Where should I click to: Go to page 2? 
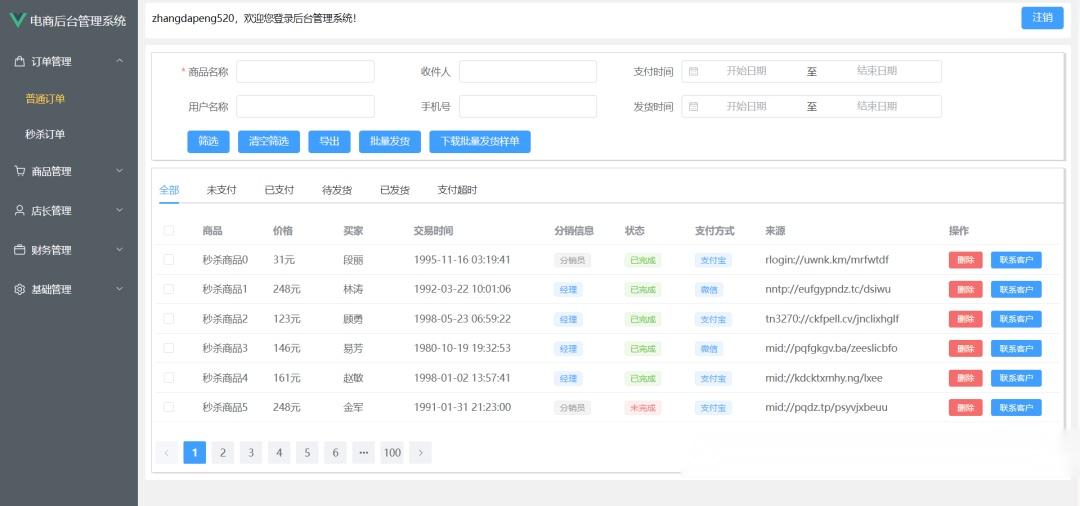pyautogui.click(x=222, y=452)
